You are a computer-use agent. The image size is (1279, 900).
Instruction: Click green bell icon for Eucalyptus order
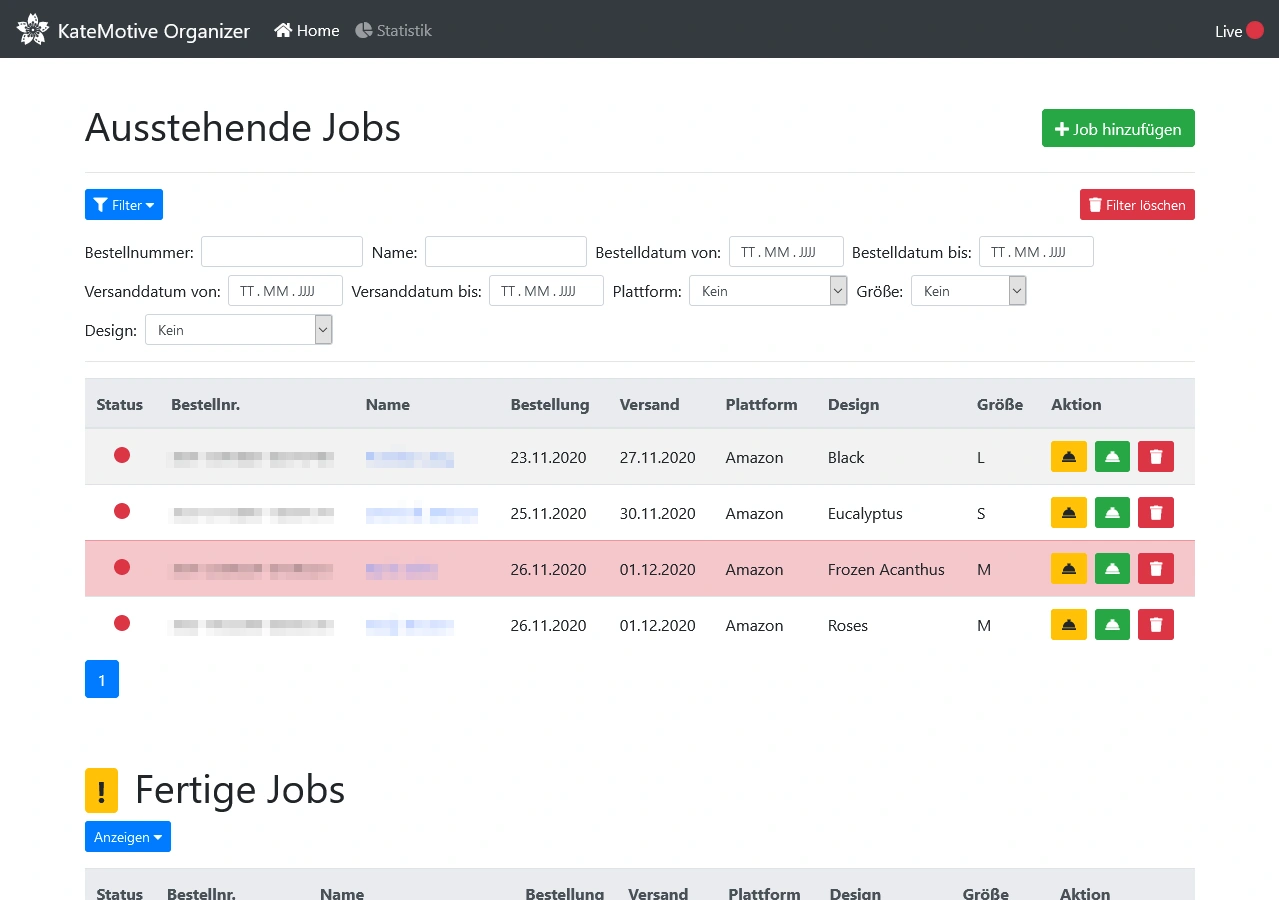tap(1112, 513)
